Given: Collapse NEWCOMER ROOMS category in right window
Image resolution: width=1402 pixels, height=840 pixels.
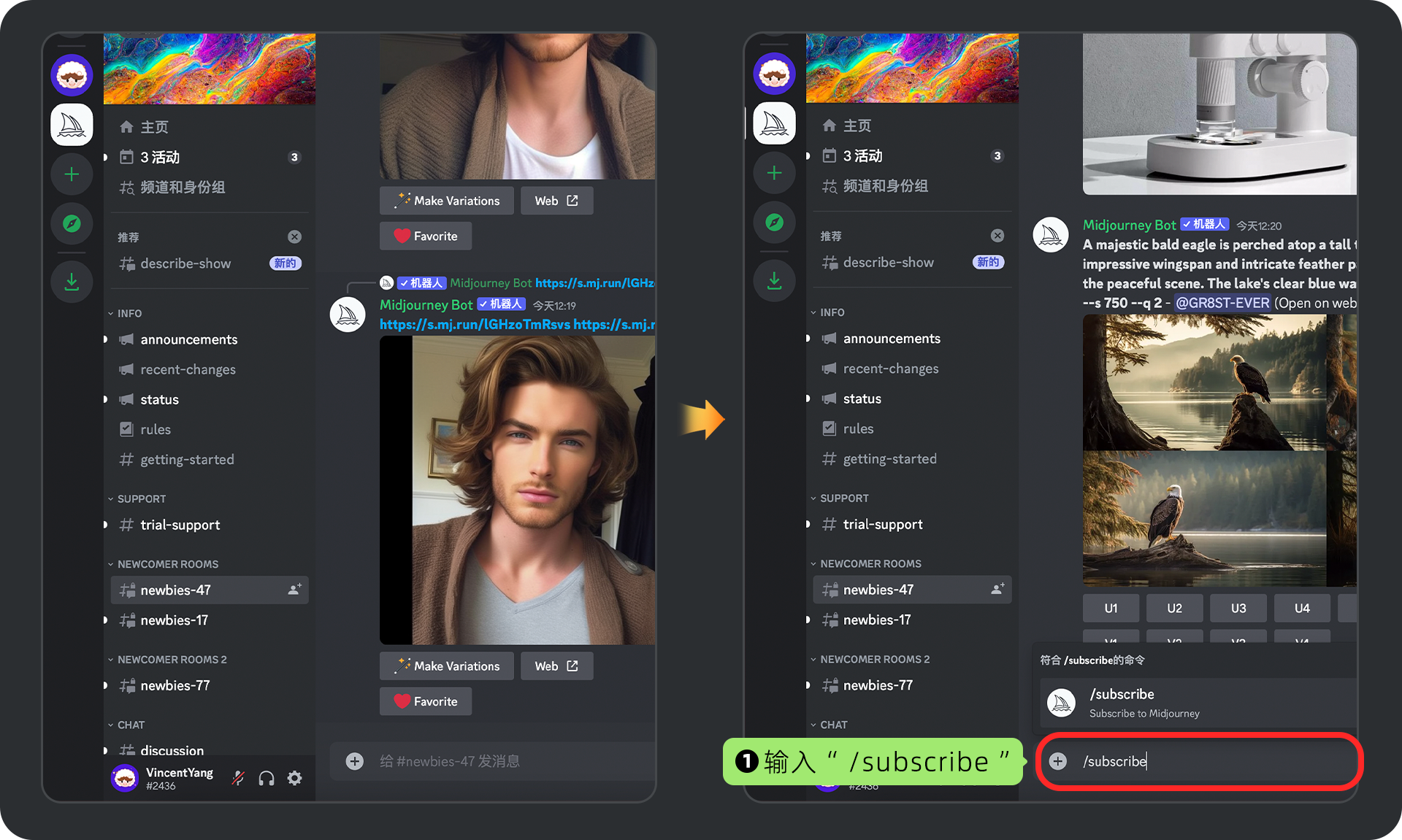Looking at the screenshot, I should click(x=865, y=563).
